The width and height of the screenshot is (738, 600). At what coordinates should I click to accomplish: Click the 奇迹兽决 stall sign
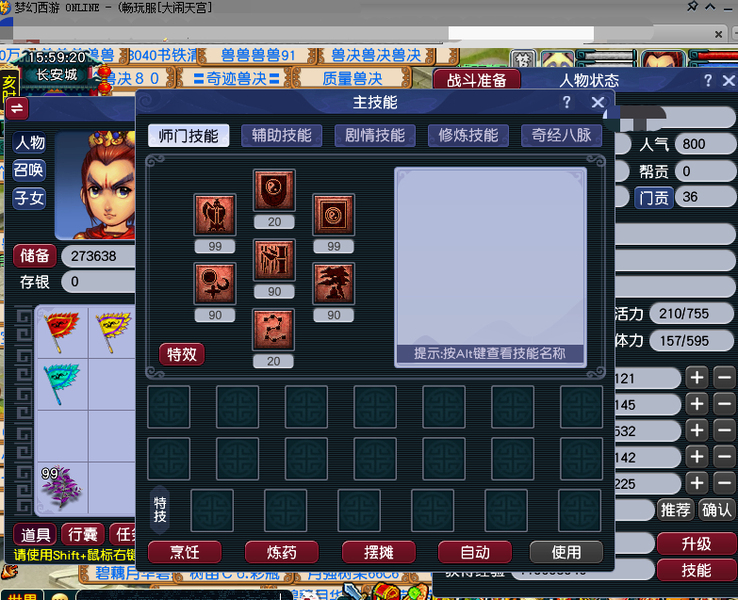236,78
